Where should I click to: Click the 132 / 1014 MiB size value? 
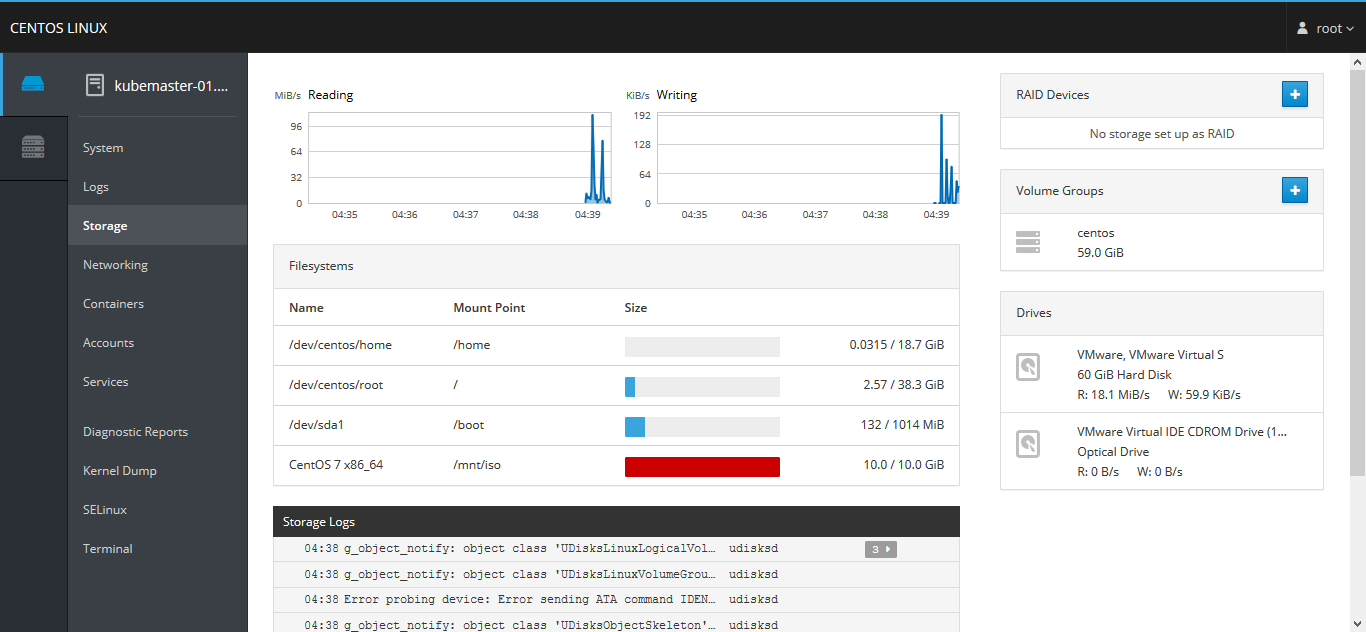(x=902, y=425)
